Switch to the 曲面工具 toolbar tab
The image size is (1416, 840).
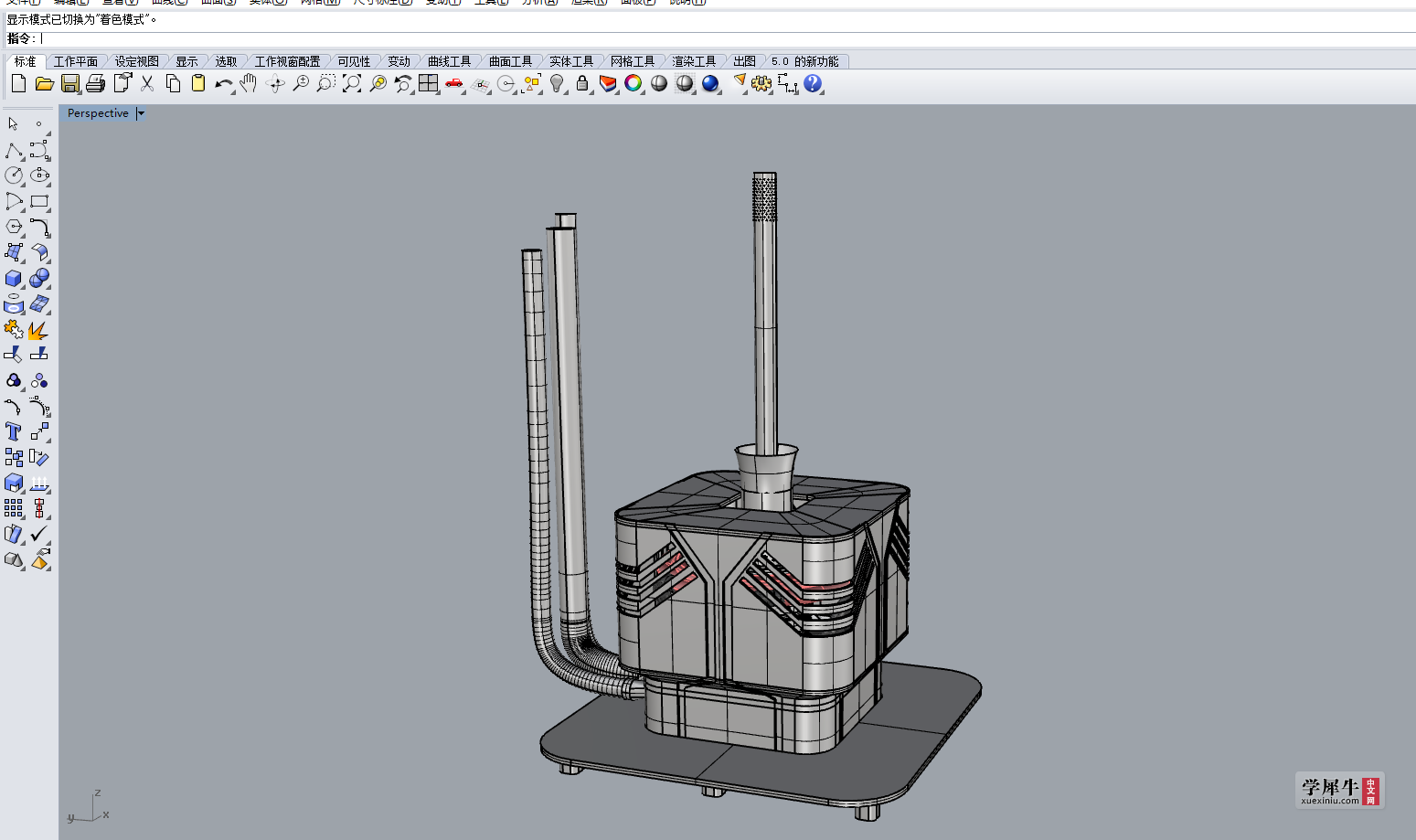coord(510,61)
